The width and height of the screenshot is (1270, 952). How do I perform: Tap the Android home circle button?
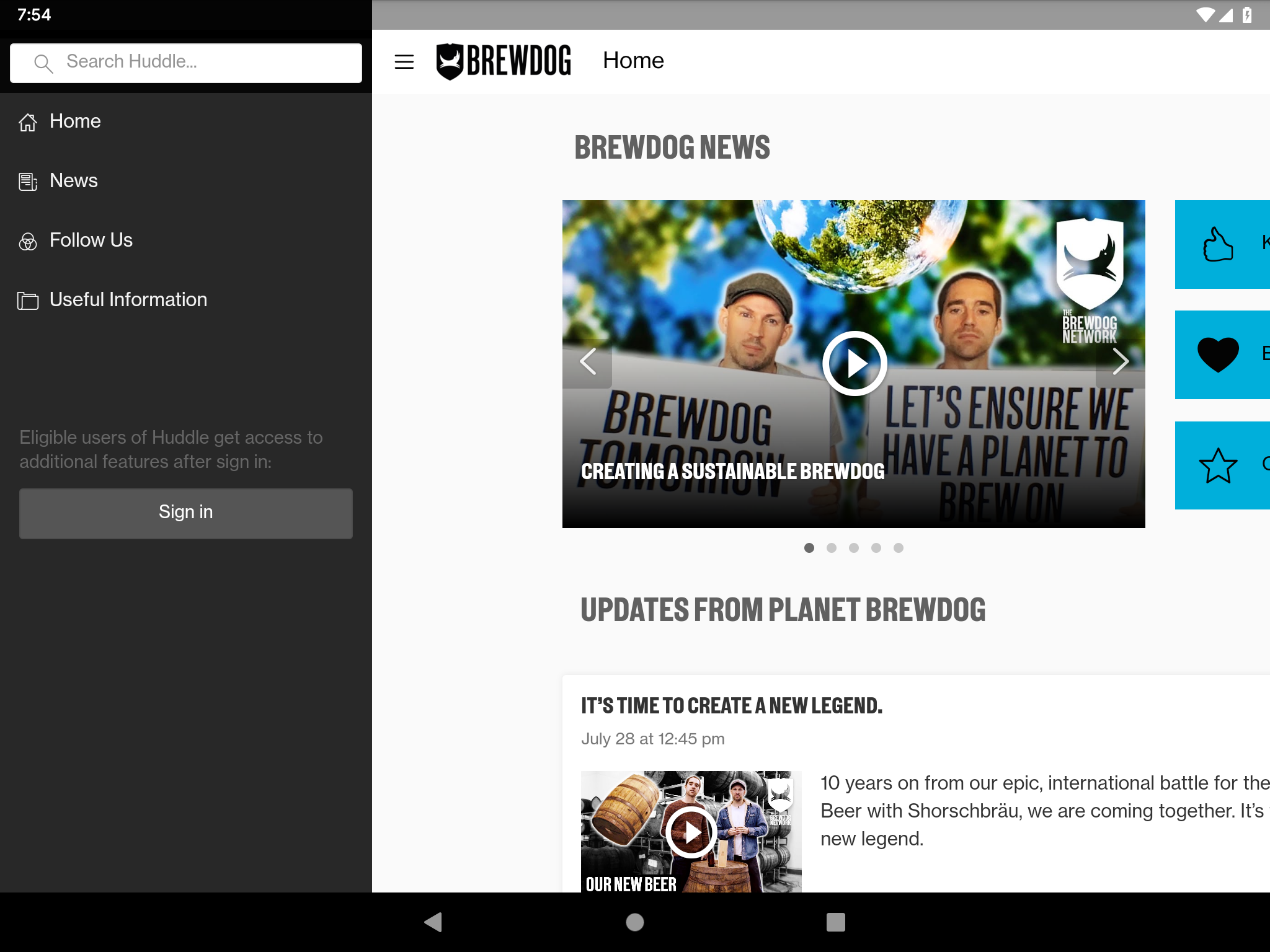click(x=635, y=922)
